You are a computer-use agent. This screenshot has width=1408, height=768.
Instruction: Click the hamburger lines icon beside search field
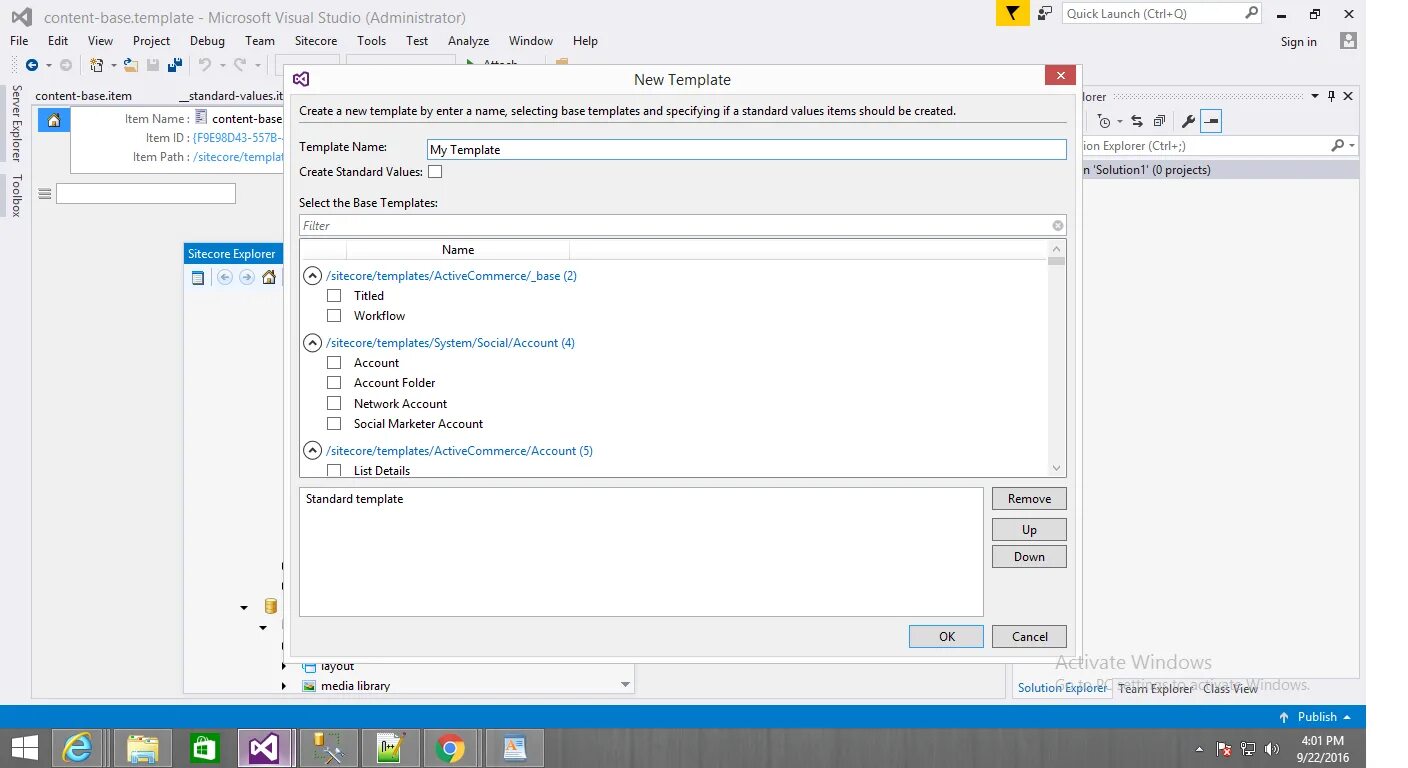coord(44,194)
